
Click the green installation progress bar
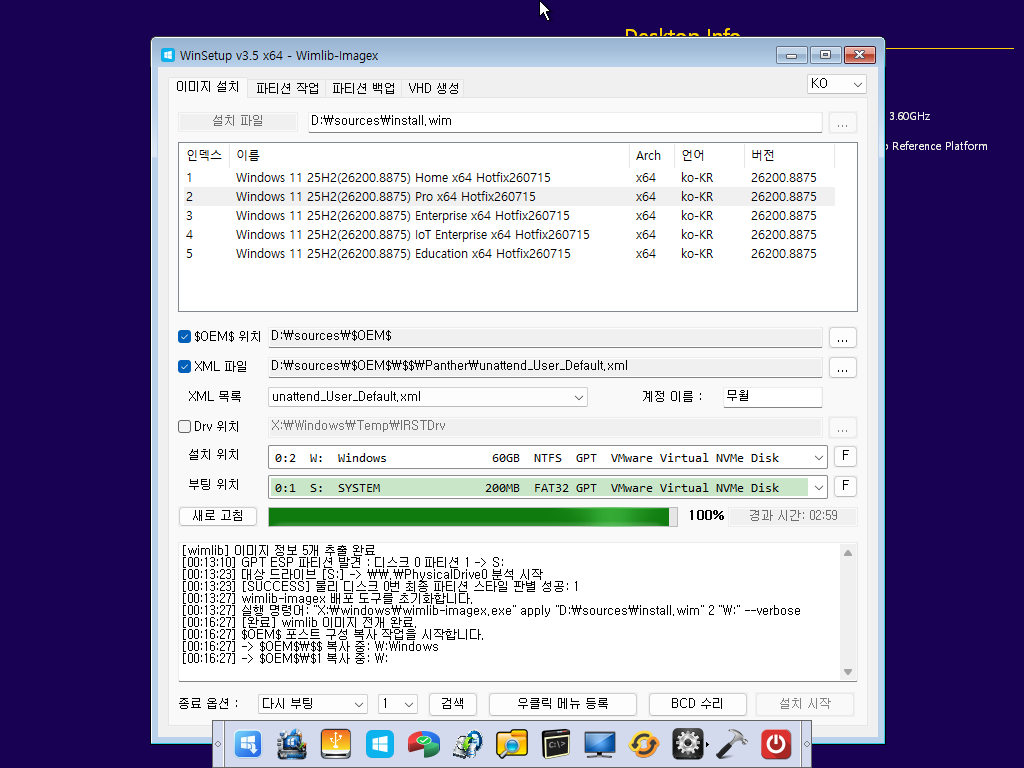click(473, 517)
